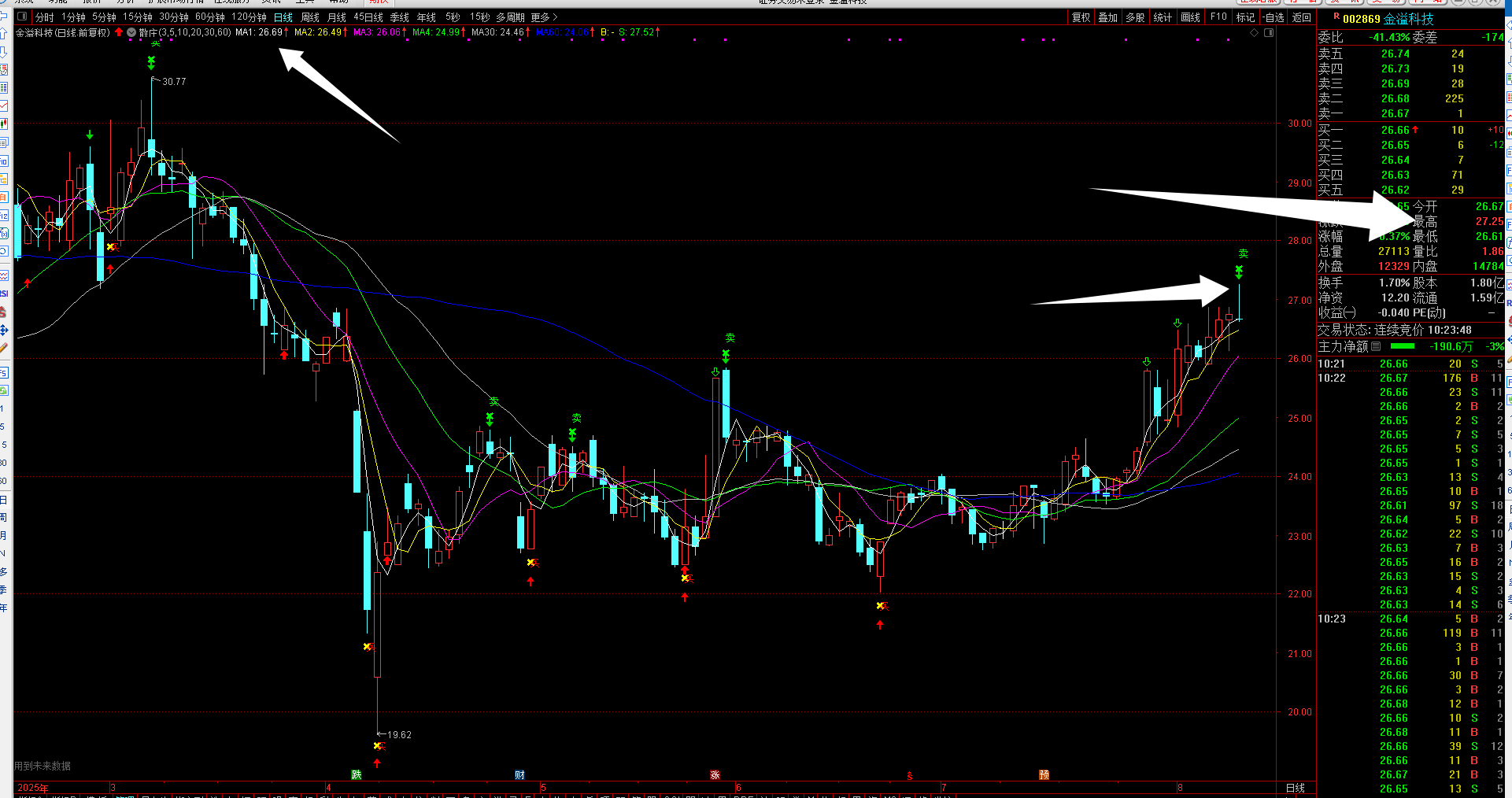Click the green MA4: 24.99 legend
This screenshot has height=798, width=1512.
(436, 32)
